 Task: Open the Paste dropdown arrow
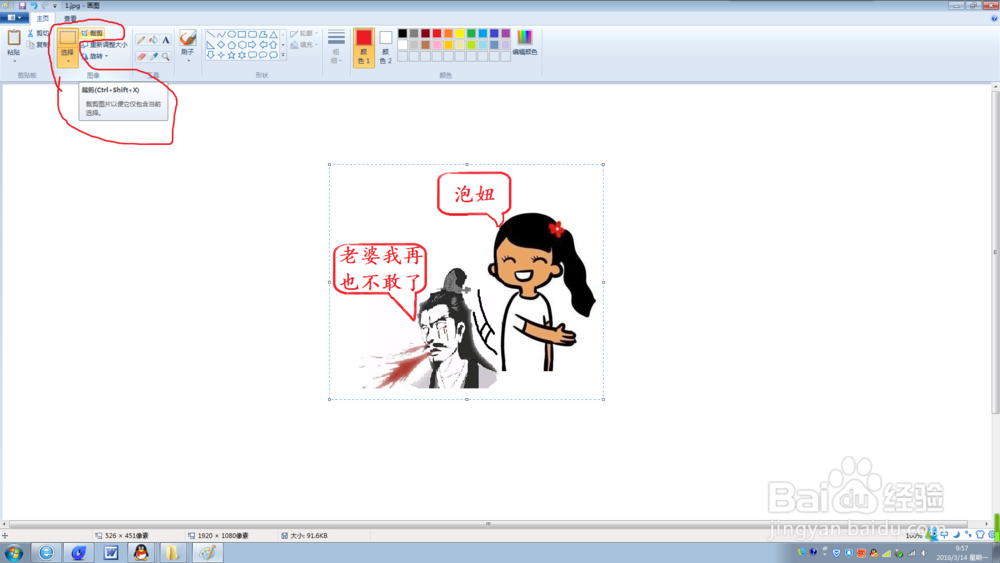(x=13, y=61)
